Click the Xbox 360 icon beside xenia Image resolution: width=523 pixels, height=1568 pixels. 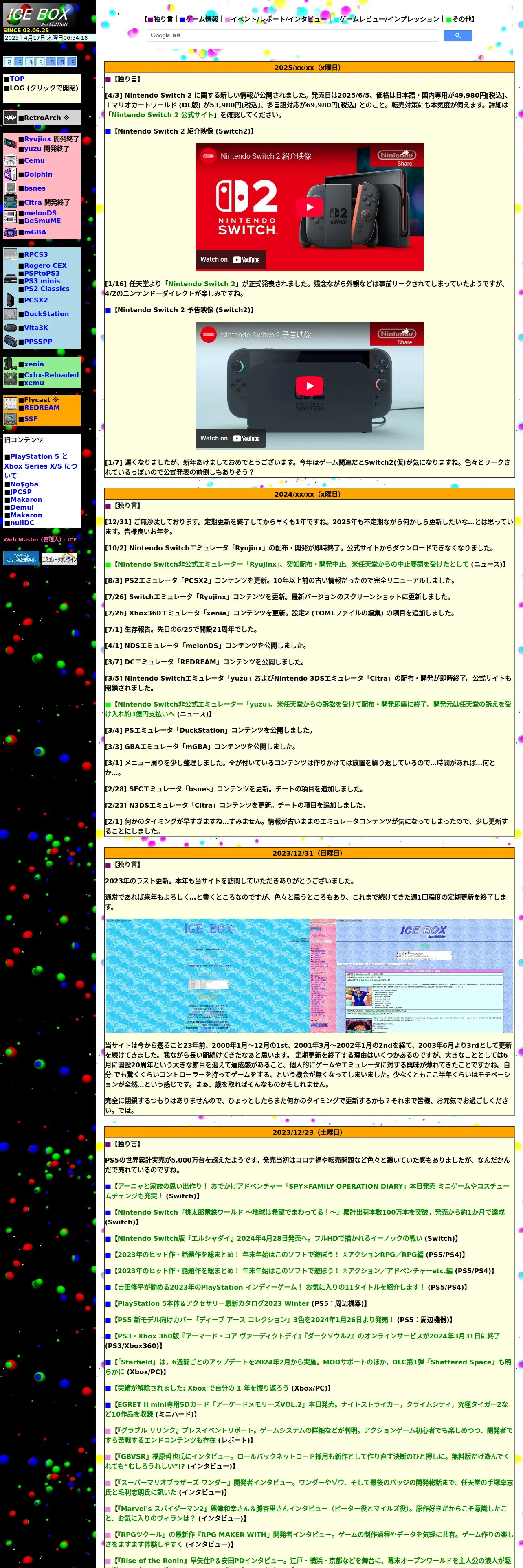10,364
